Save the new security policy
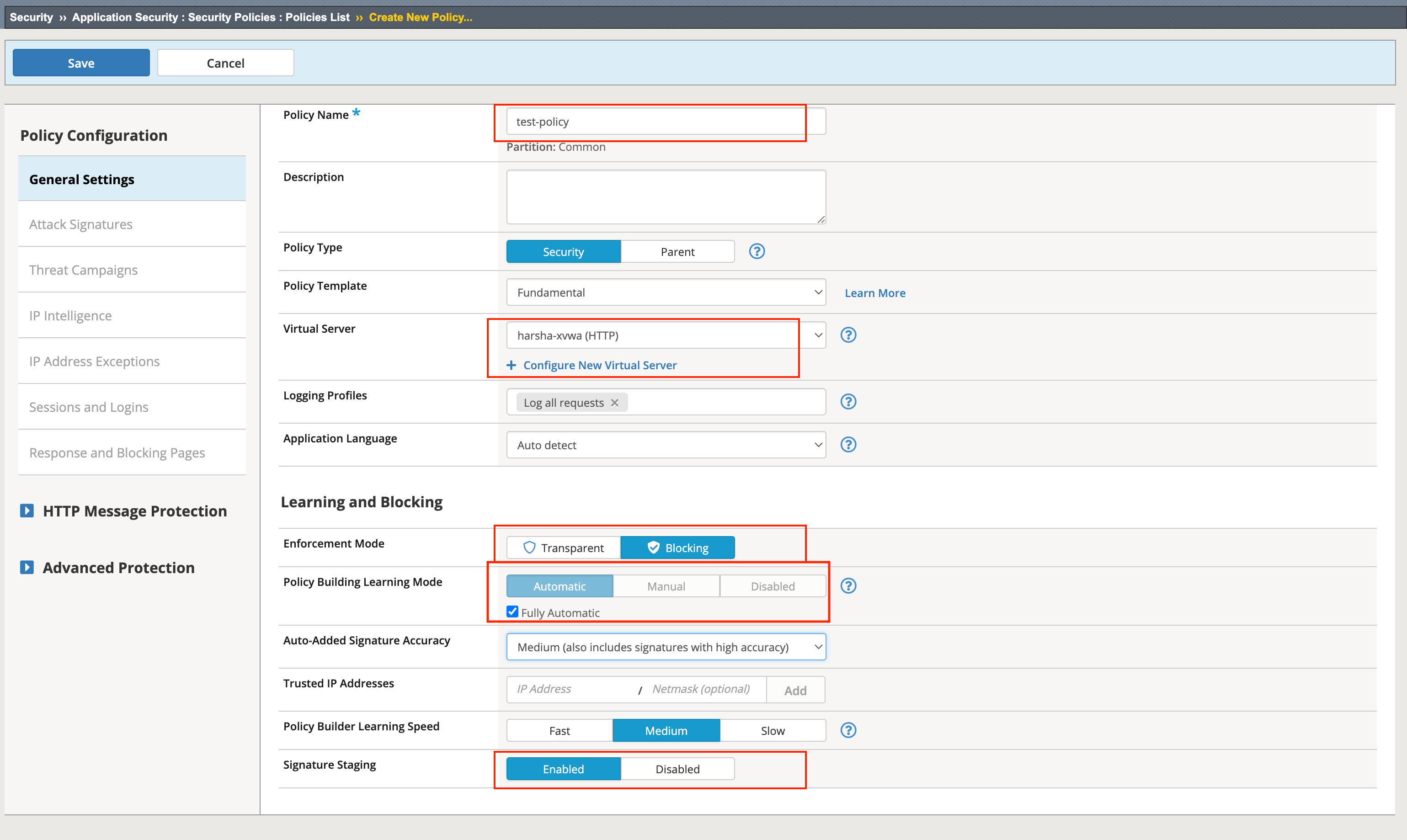The height and width of the screenshot is (840, 1407). [80, 62]
